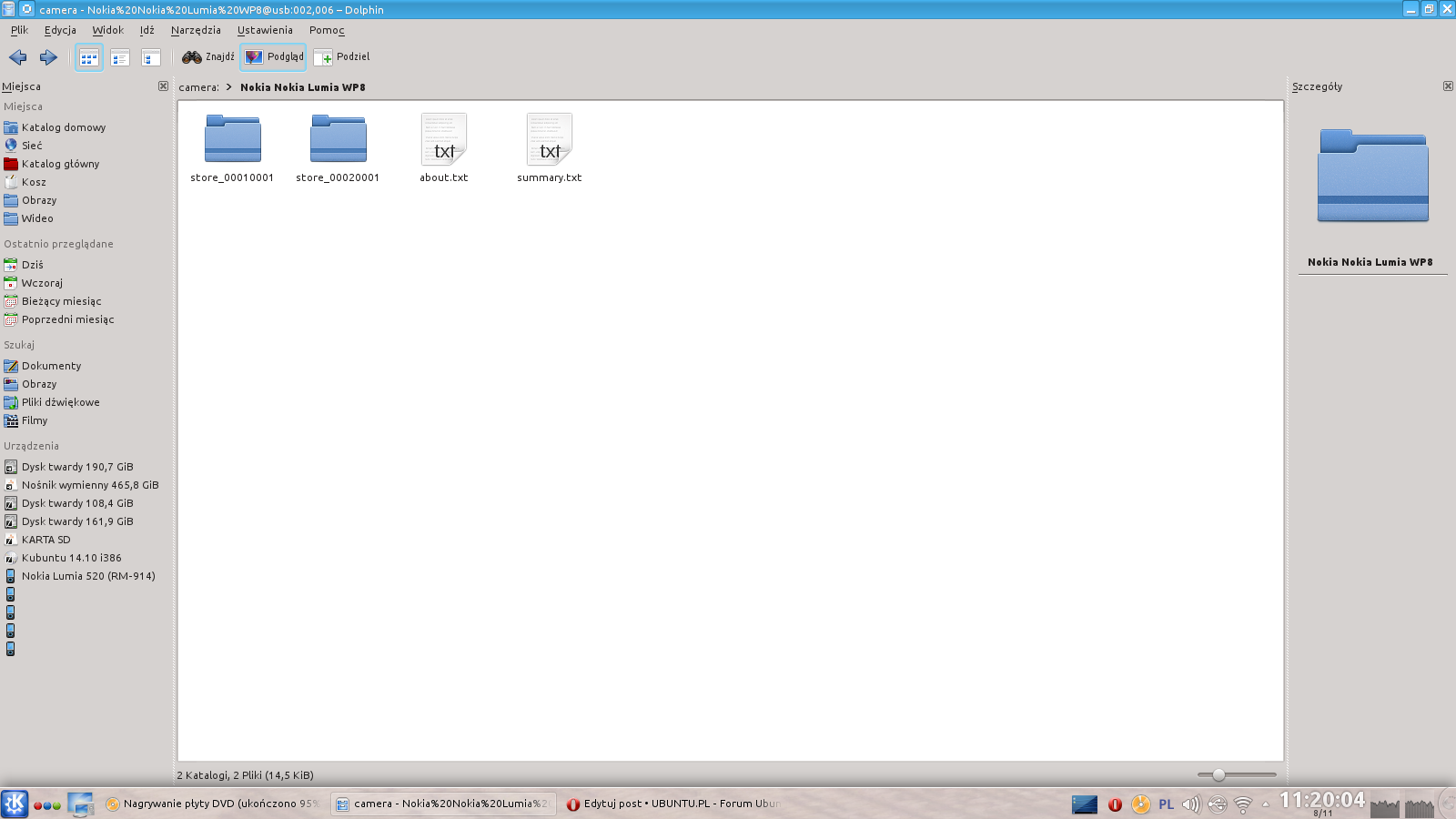Image resolution: width=1456 pixels, height=819 pixels.
Task: Open the Narzędzia menu
Action: [196, 30]
